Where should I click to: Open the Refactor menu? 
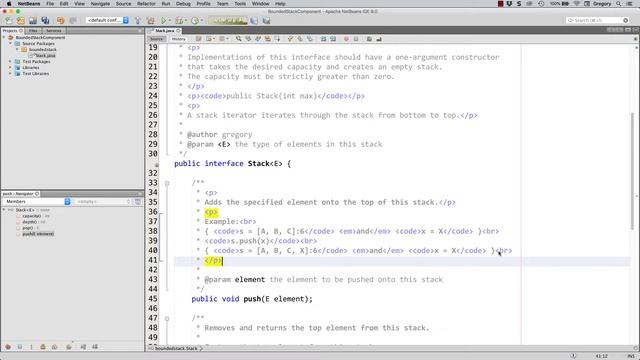146,4
